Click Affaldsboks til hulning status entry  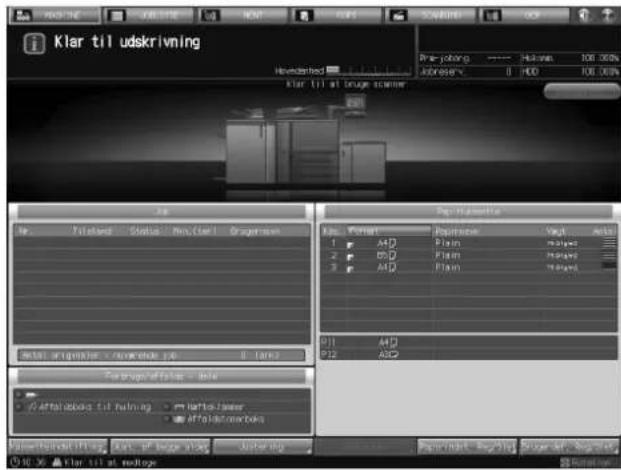[x=90, y=407]
